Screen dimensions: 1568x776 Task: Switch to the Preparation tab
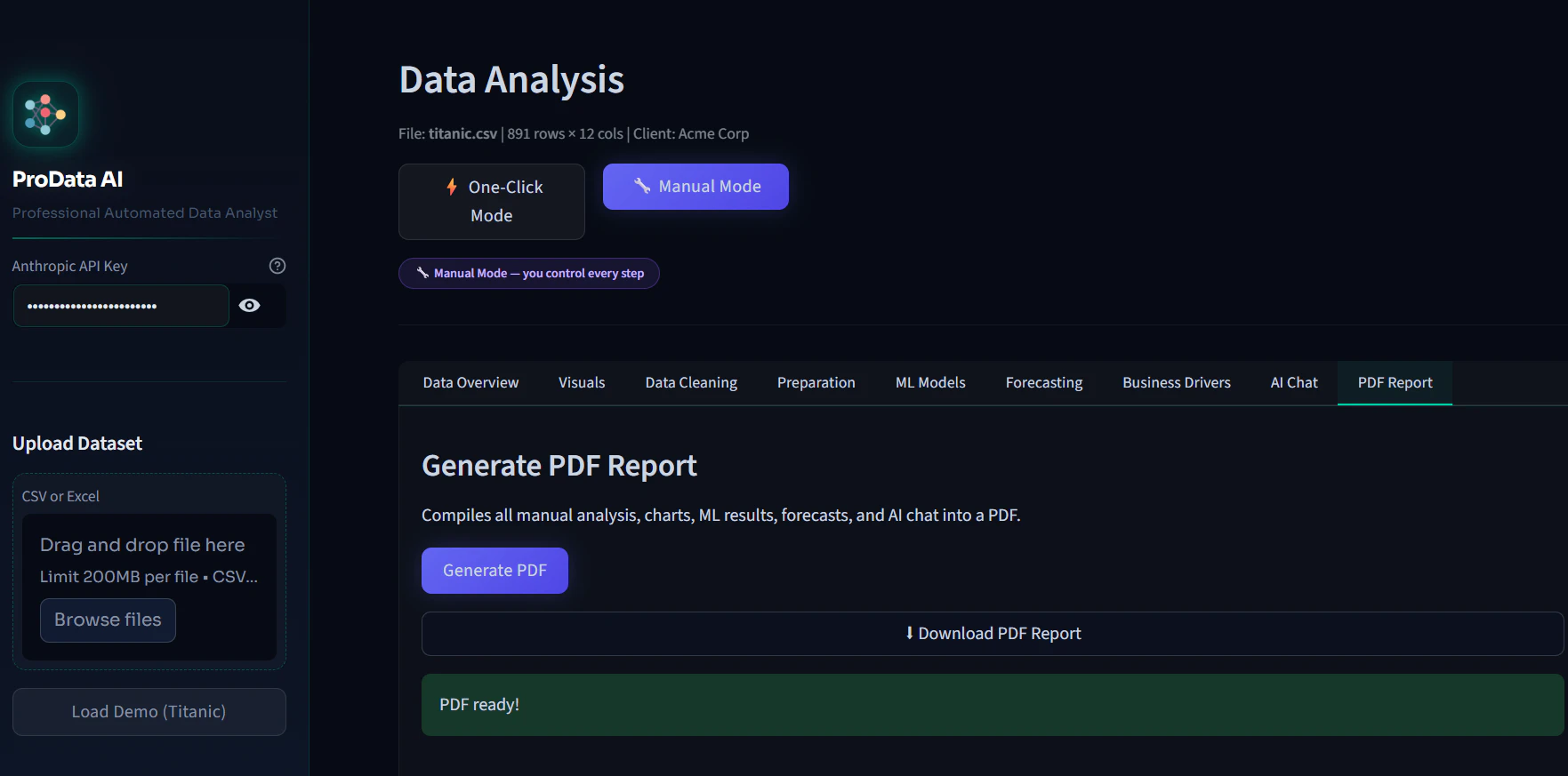coord(816,383)
